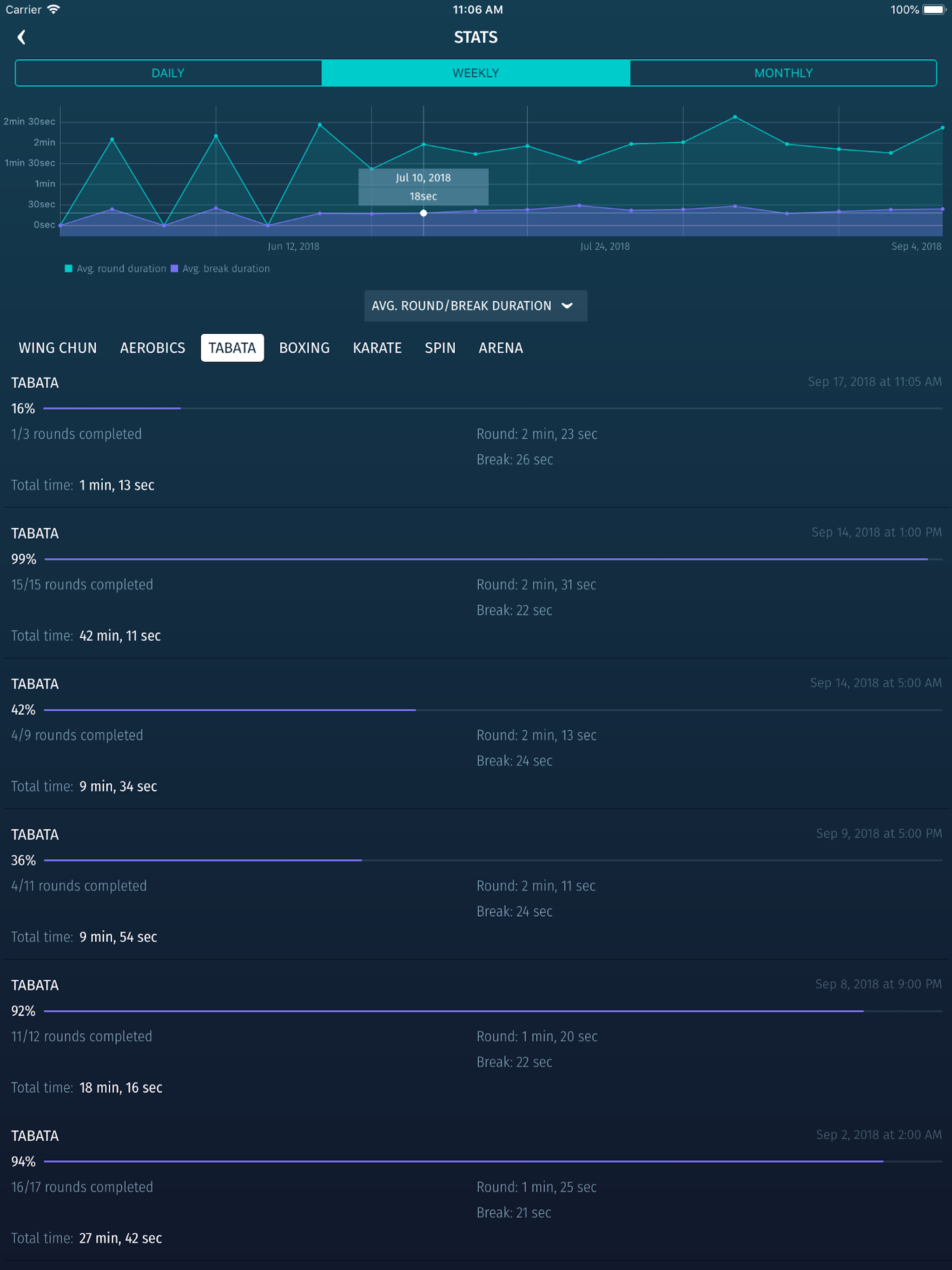Choose the Arena workout filter
The width and height of the screenshot is (952, 1270).
click(x=501, y=348)
